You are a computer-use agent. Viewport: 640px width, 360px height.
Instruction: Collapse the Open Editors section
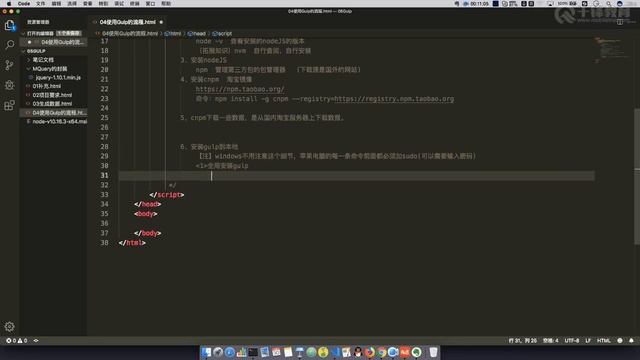54,33
